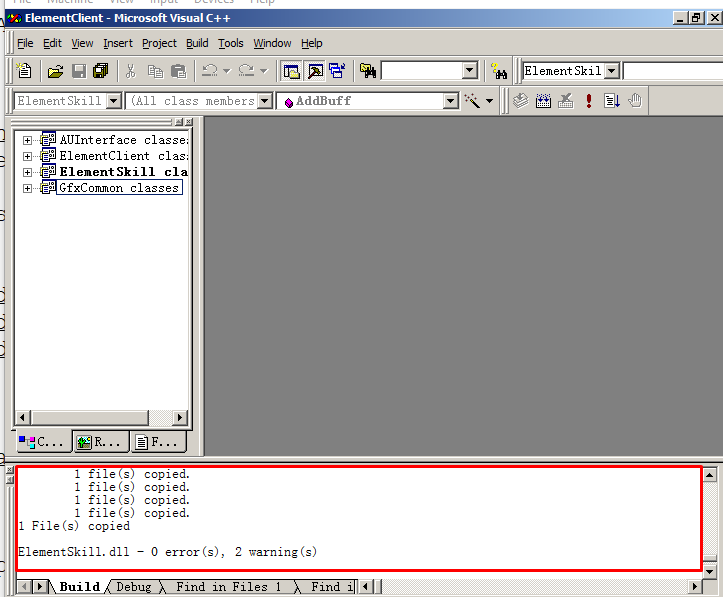The width and height of the screenshot is (723, 597).
Task: Switch to the ClassView workspace tab
Action: (42, 442)
